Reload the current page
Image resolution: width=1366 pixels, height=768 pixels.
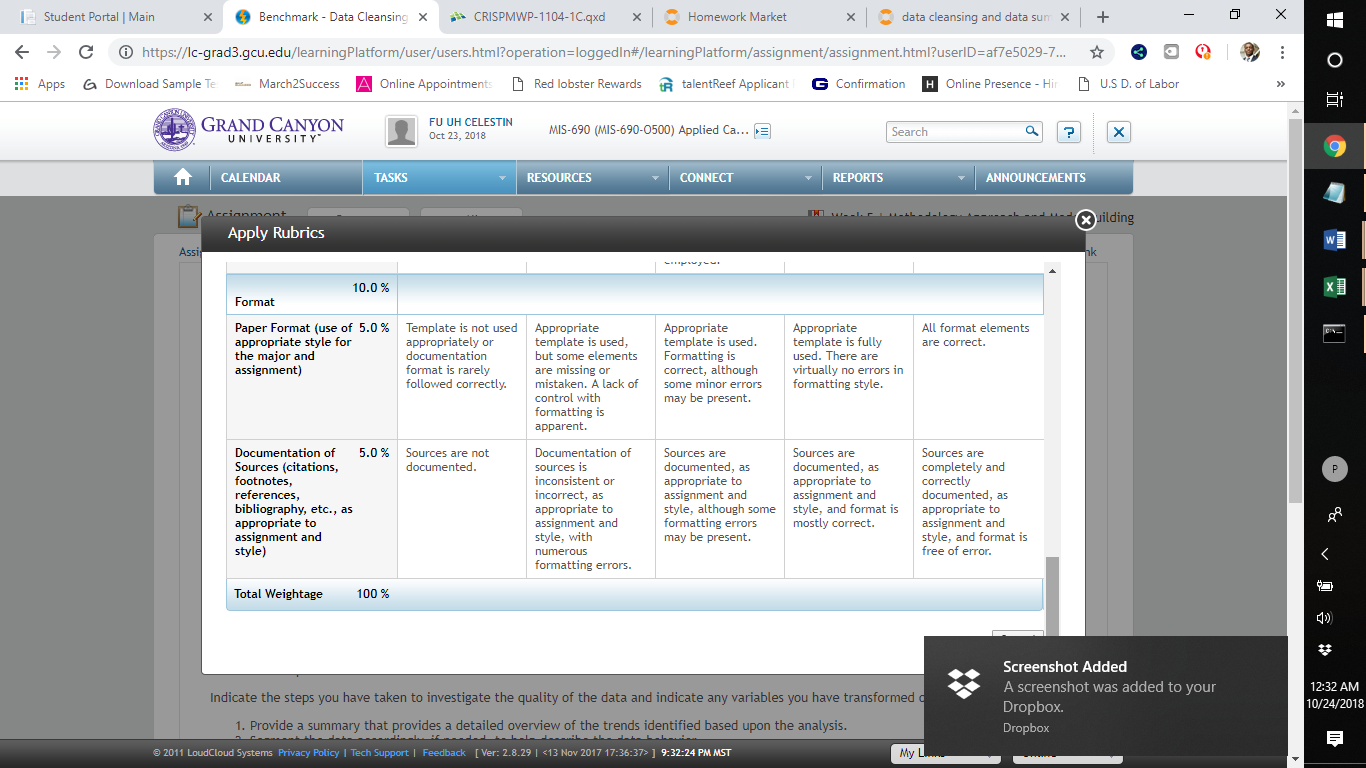click(x=86, y=52)
